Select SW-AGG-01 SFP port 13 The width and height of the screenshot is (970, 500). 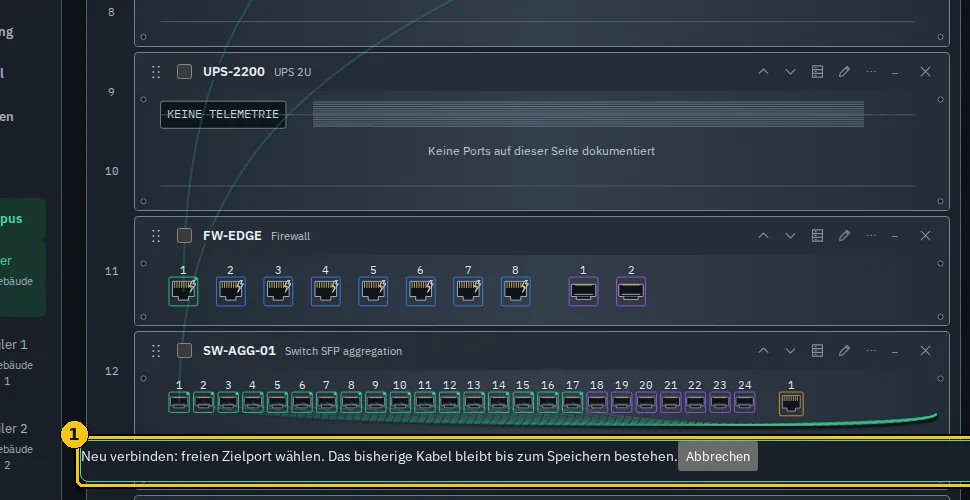point(474,402)
